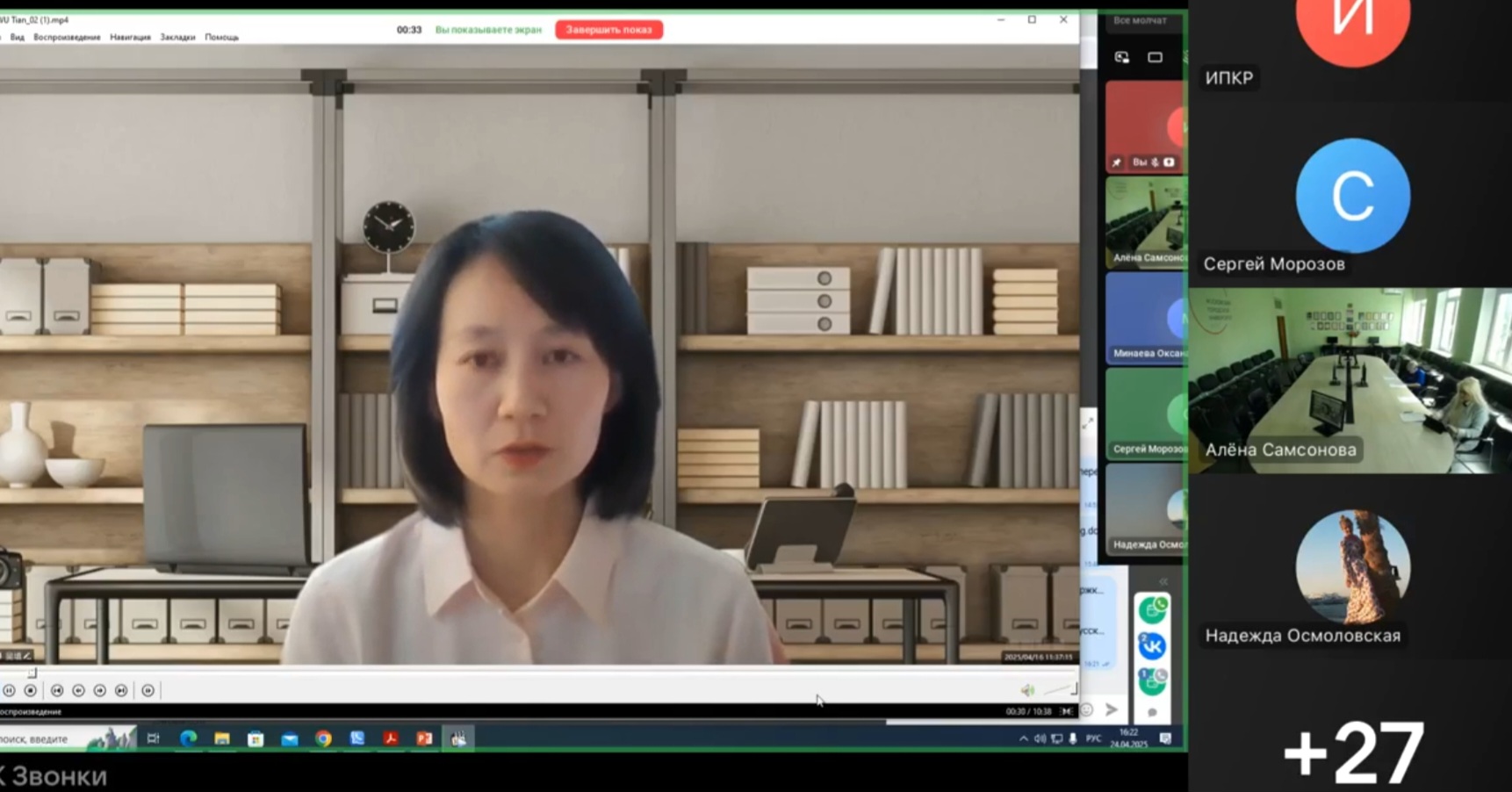Screen dimensions: 1512x792
Task: Skip to the next track
Action: (121, 691)
